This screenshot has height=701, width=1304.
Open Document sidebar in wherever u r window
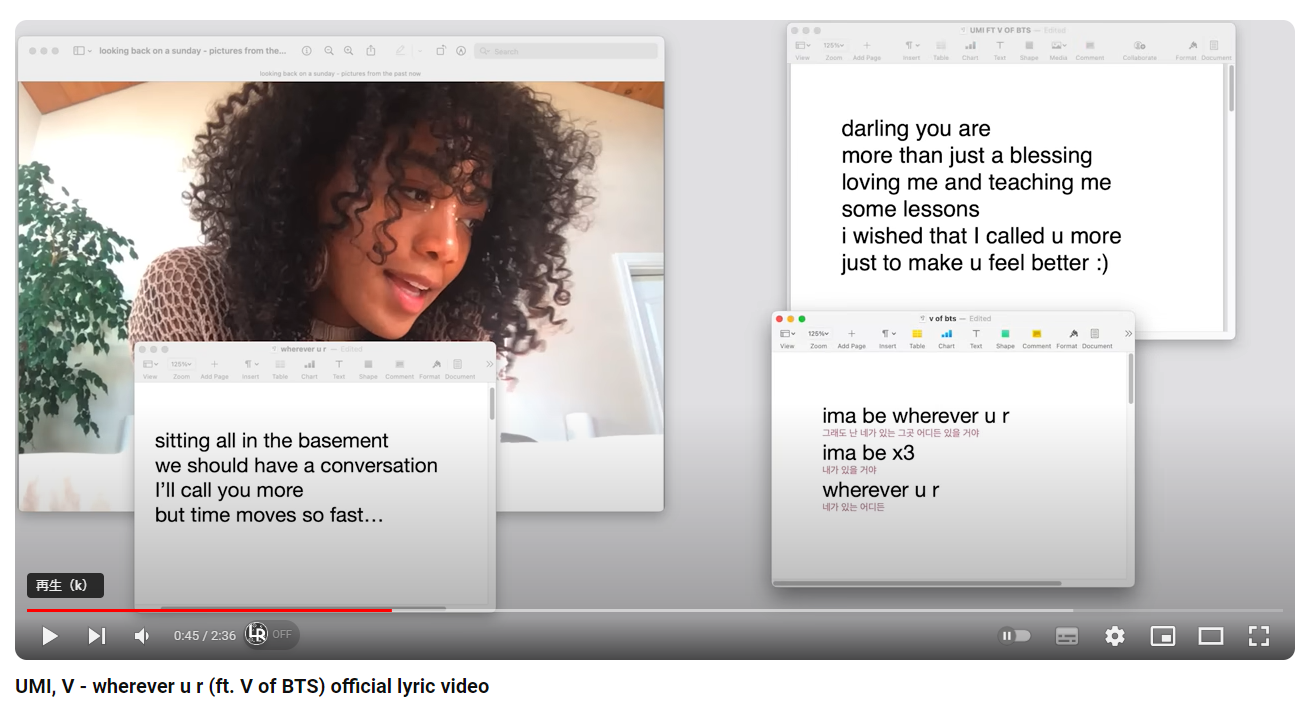[x=460, y=369]
